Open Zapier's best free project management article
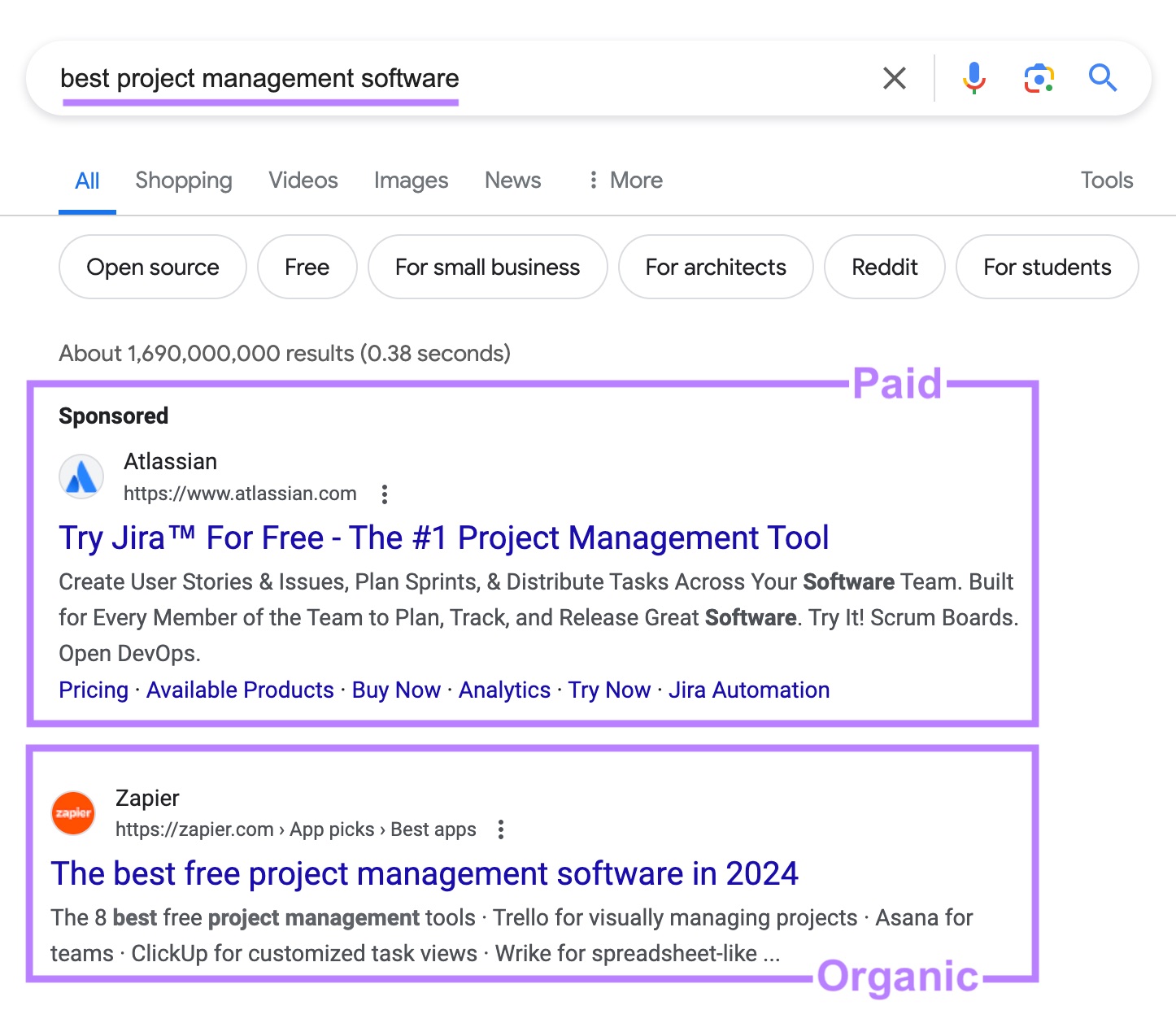 (424, 873)
